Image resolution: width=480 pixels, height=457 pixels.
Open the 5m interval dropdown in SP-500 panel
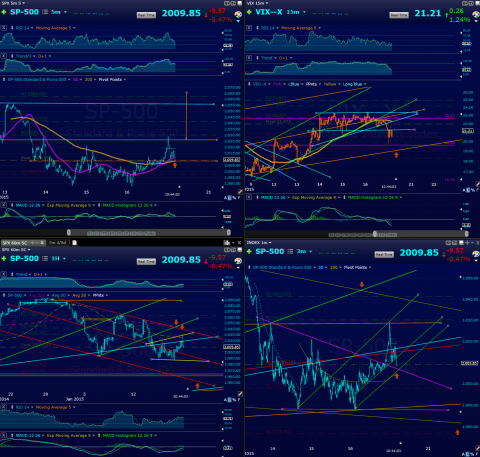pyautogui.click(x=65, y=12)
